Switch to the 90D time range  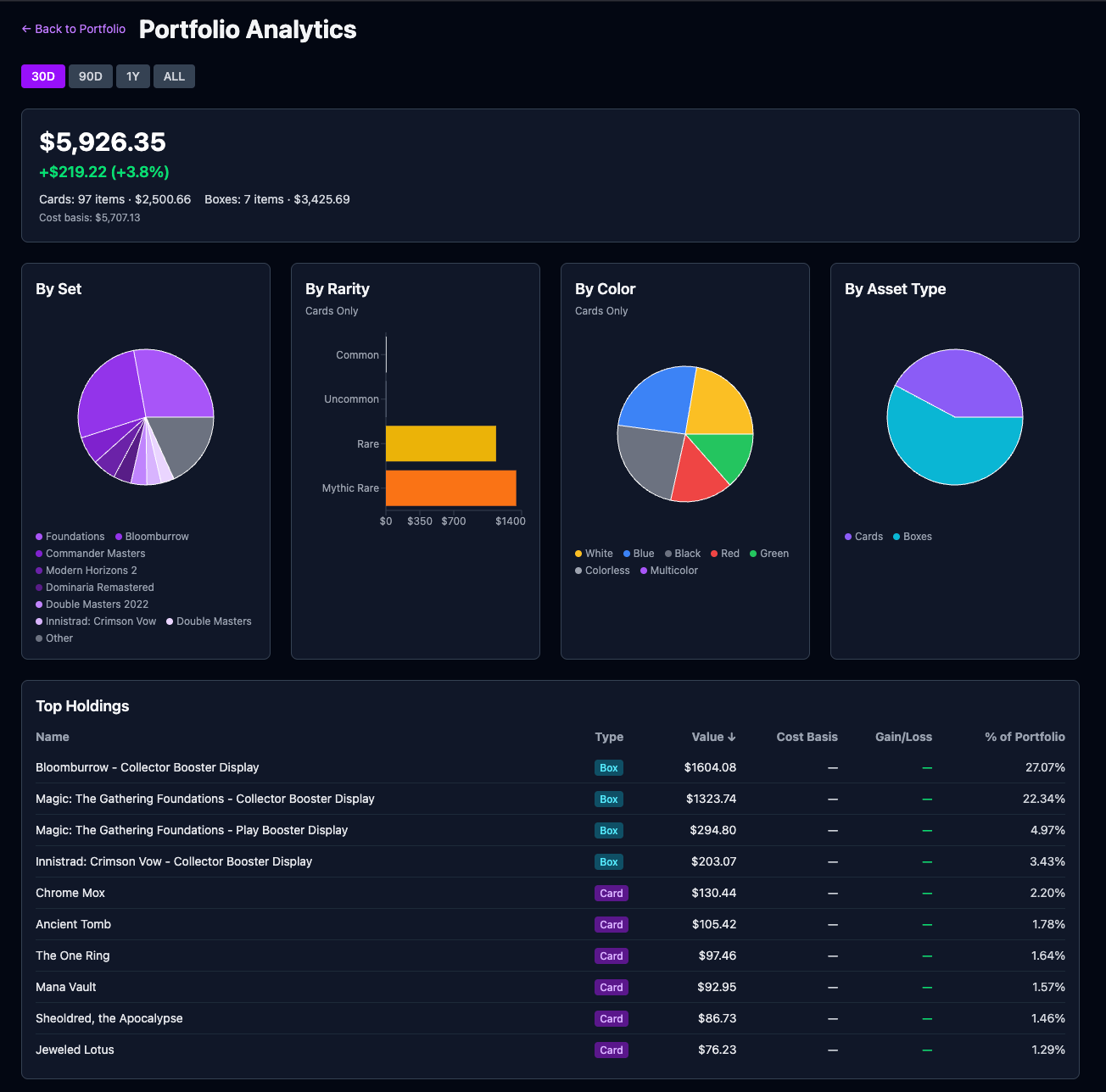[x=90, y=75]
